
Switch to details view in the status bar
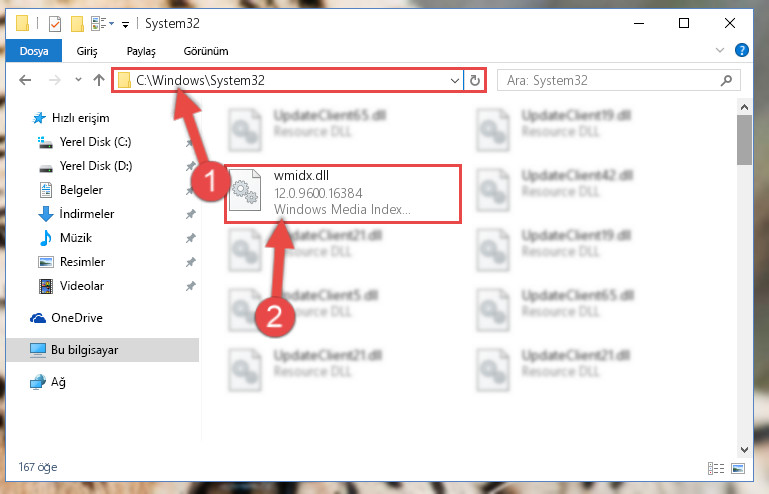tap(716, 468)
